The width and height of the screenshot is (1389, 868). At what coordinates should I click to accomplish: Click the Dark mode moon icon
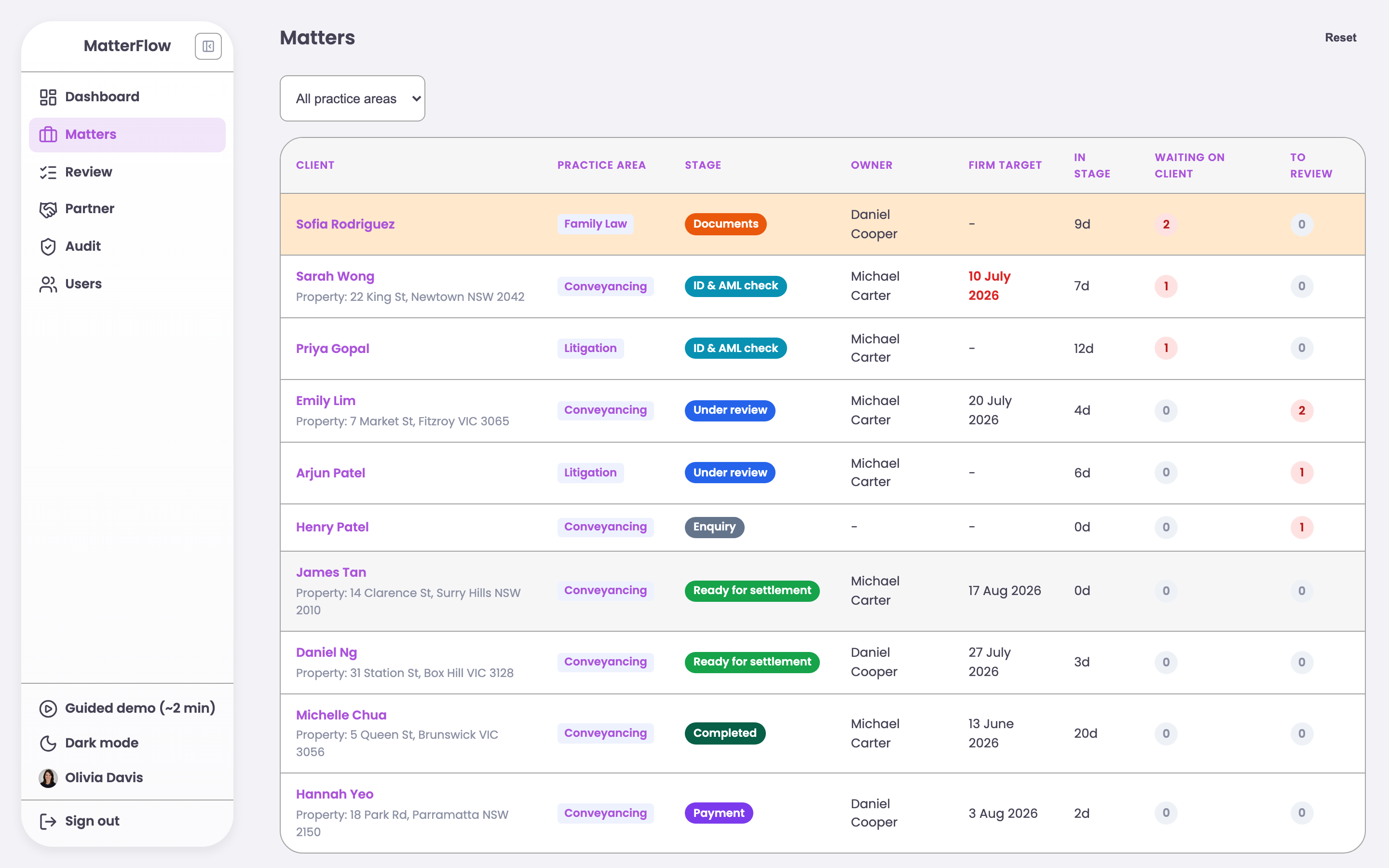pyautogui.click(x=48, y=743)
